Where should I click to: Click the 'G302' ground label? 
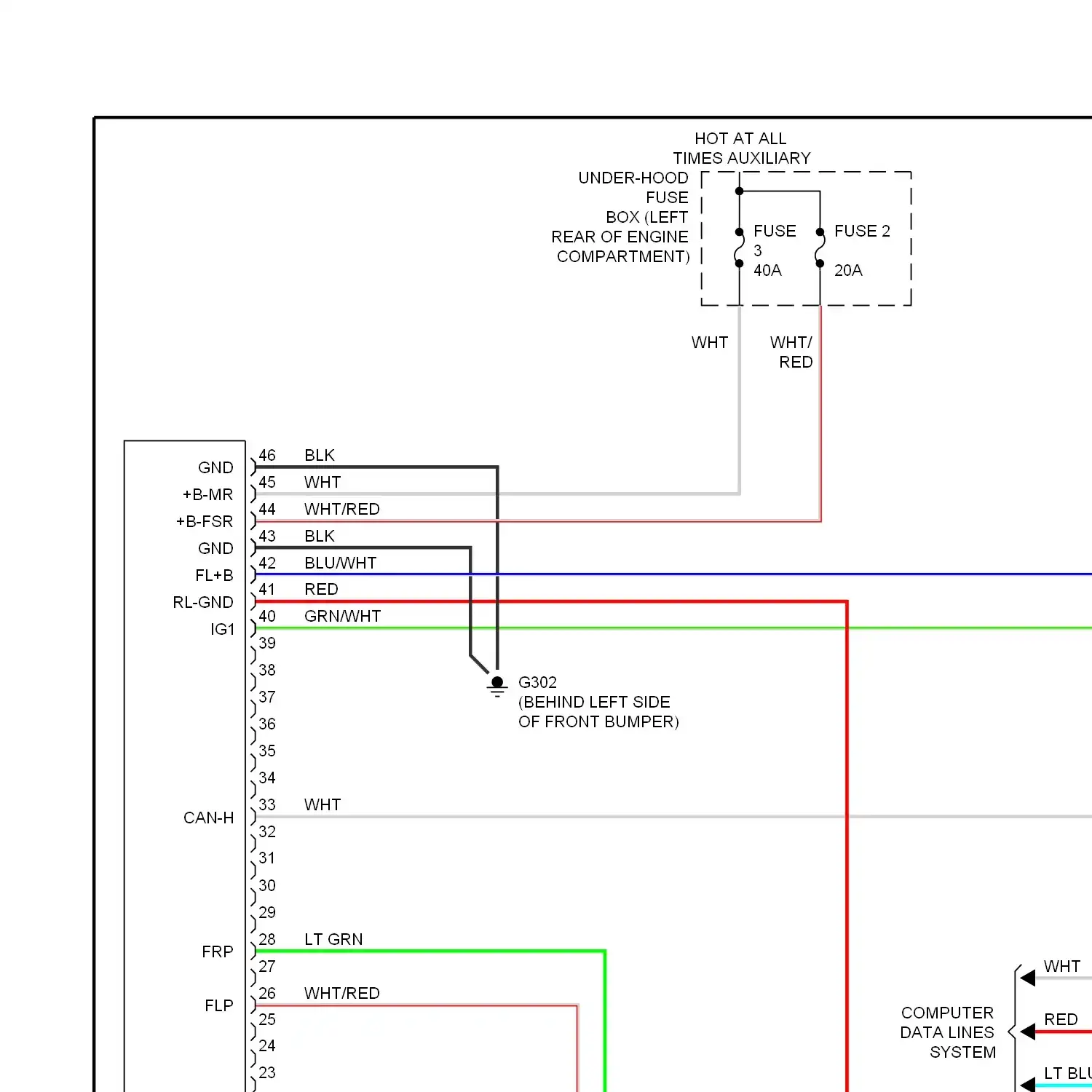(x=537, y=682)
